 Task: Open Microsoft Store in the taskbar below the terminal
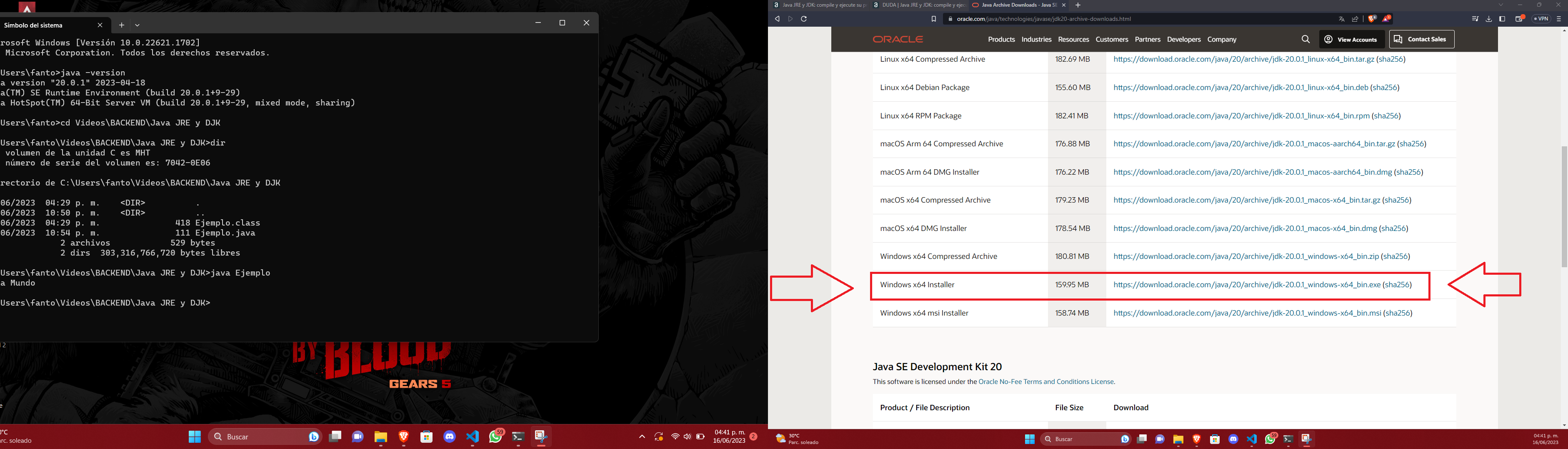[x=427, y=437]
